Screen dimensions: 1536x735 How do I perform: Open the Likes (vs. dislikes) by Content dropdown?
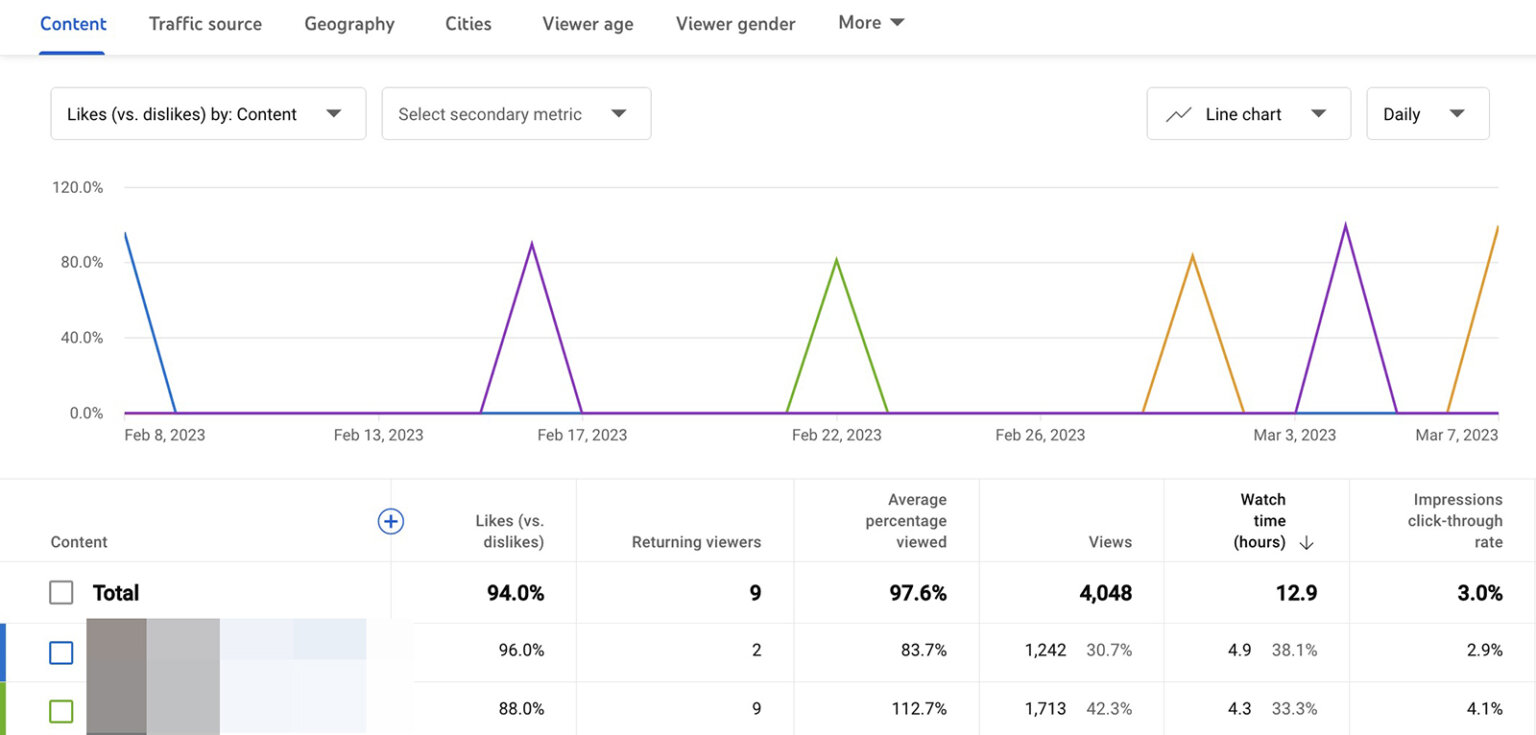208,113
